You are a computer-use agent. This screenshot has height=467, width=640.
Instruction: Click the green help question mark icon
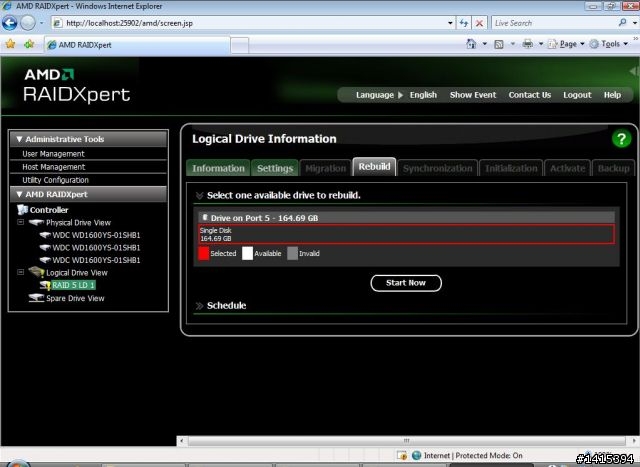[x=621, y=139]
